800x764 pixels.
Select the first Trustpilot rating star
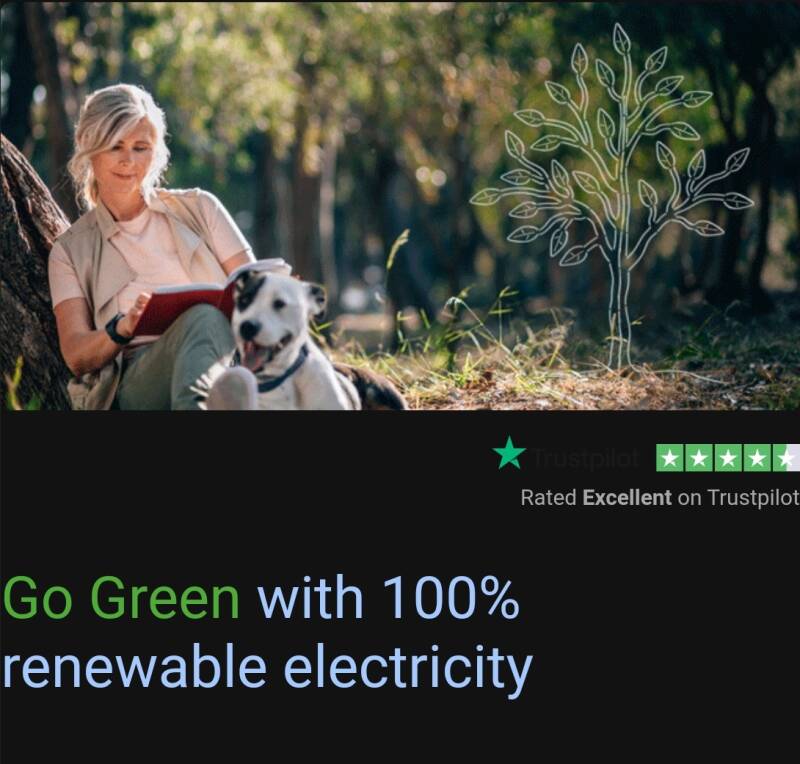pos(669,458)
